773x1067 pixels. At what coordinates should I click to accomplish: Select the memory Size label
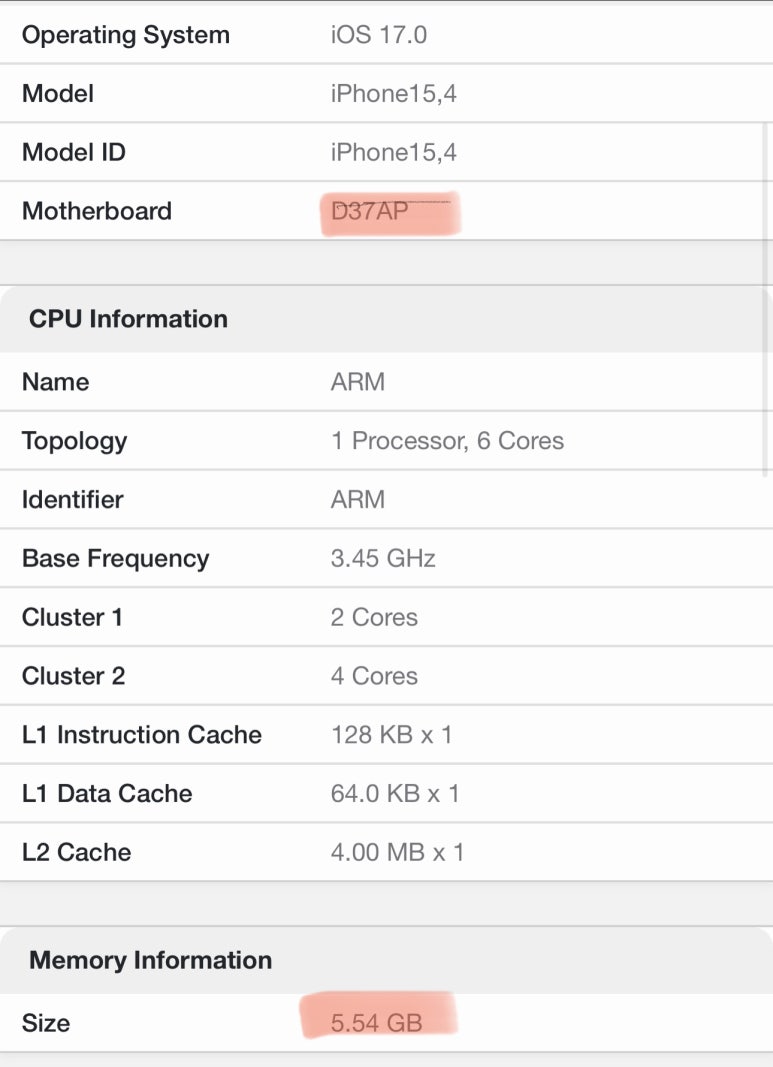click(x=46, y=1023)
